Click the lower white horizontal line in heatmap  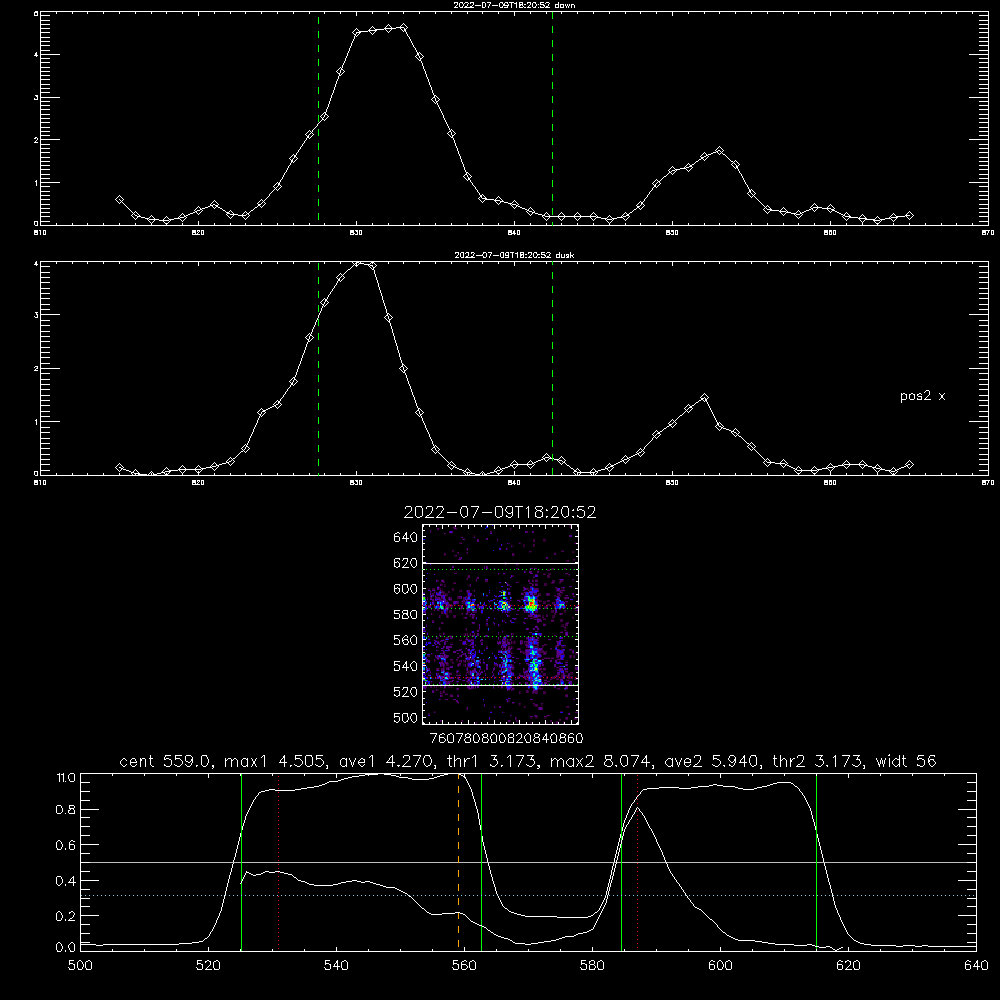coord(501,686)
